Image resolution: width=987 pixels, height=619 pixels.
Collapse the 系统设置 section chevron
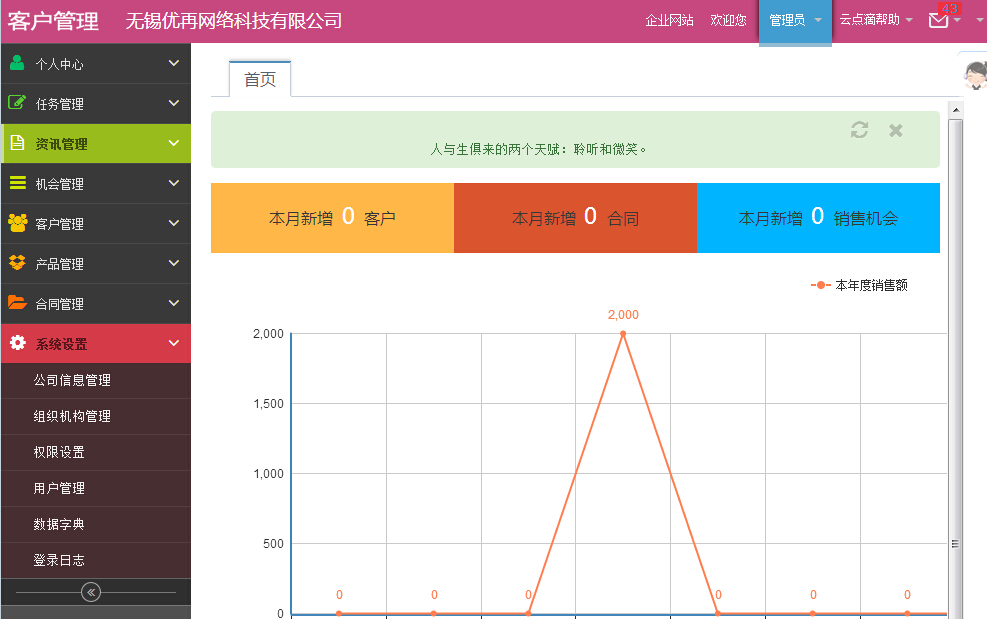[x=174, y=343]
